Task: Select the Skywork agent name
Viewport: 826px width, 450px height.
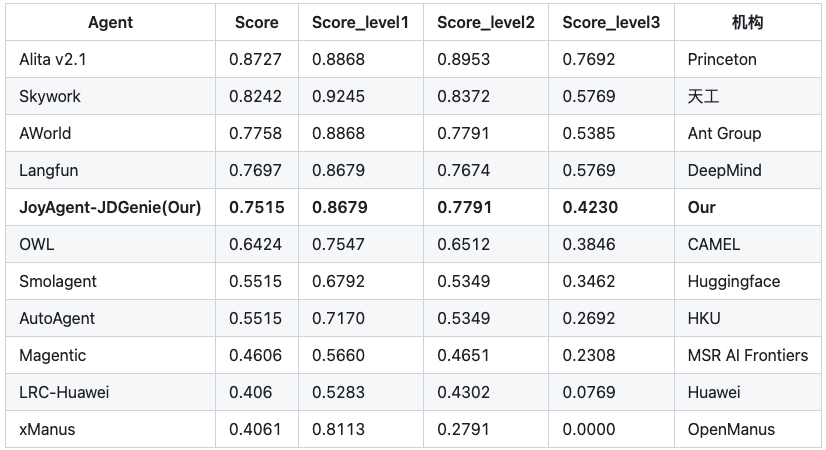Action: [x=50, y=96]
